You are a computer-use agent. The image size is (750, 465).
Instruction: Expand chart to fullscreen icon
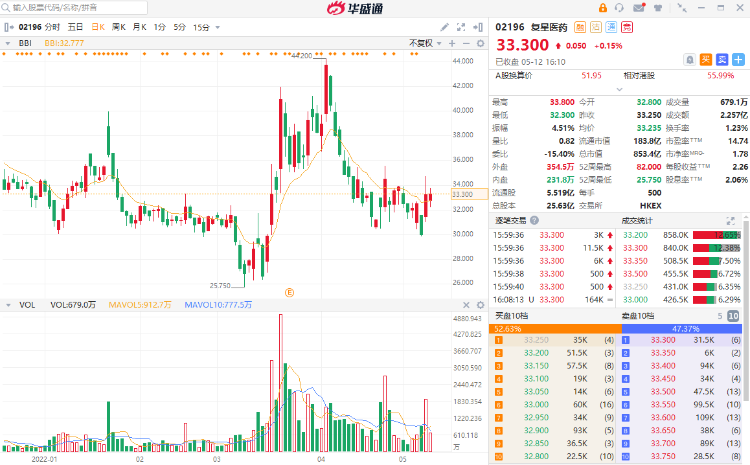pyautogui.click(x=461, y=27)
